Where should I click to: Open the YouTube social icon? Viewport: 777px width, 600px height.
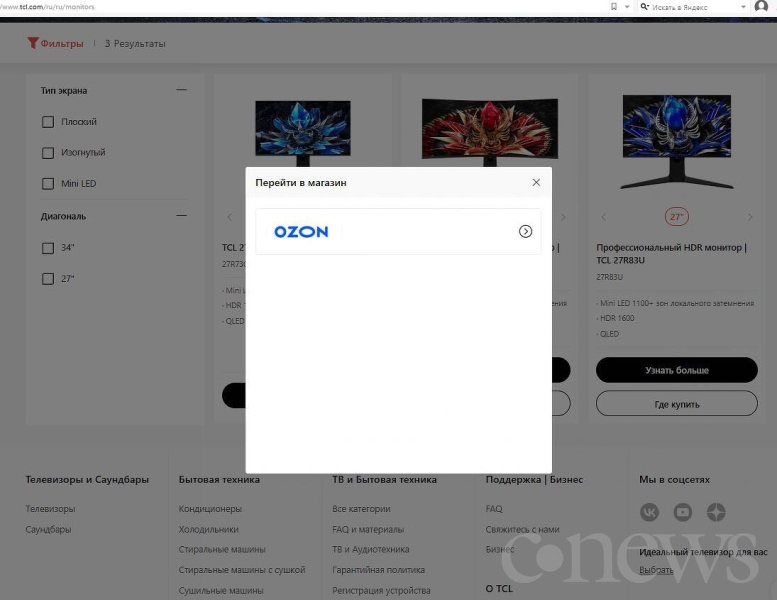coord(683,512)
